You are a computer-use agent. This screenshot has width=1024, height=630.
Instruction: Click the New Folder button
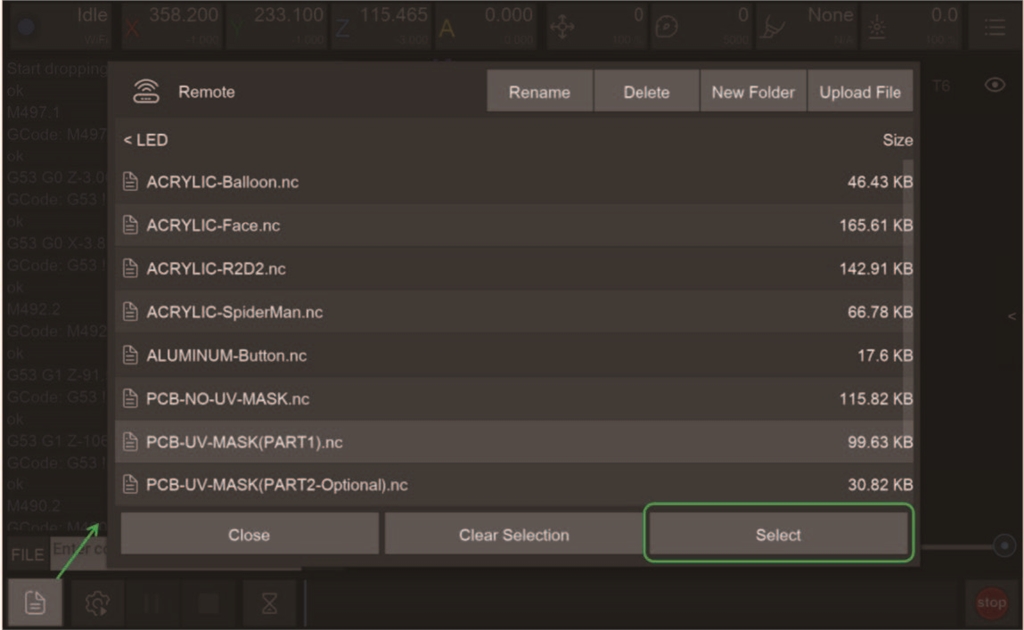(x=753, y=92)
